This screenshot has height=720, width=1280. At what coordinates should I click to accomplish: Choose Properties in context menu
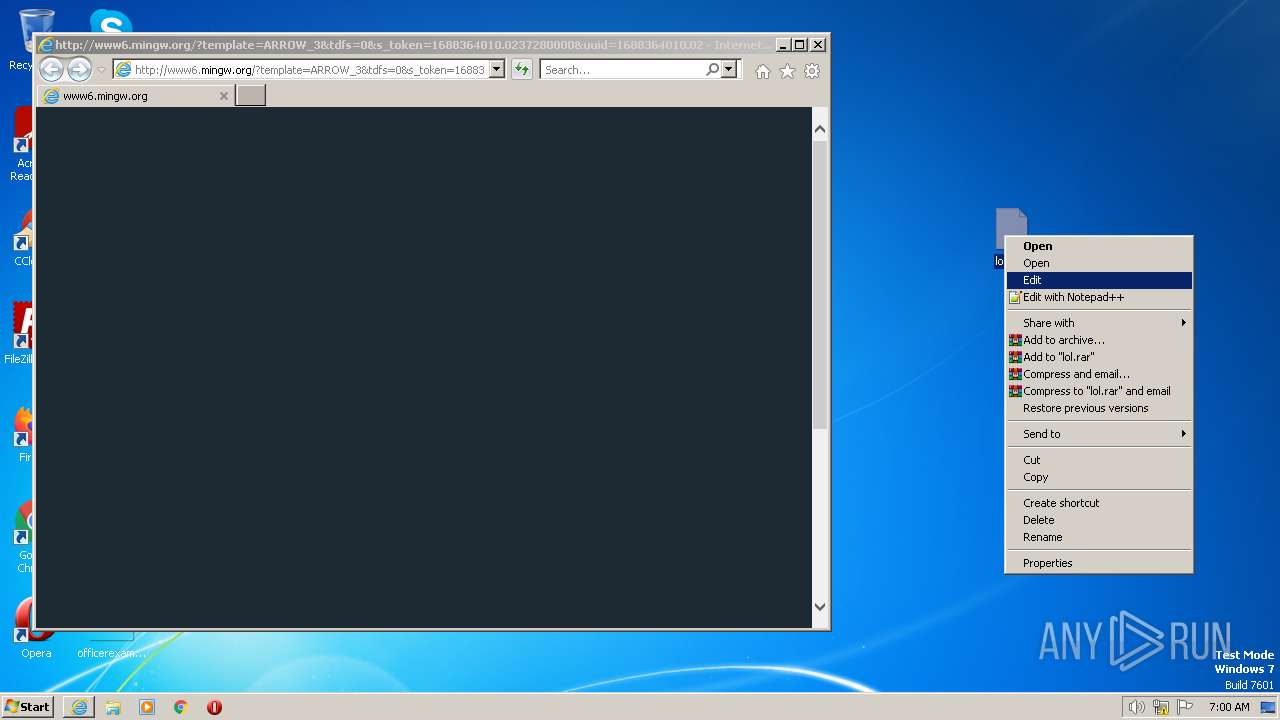point(1099,563)
